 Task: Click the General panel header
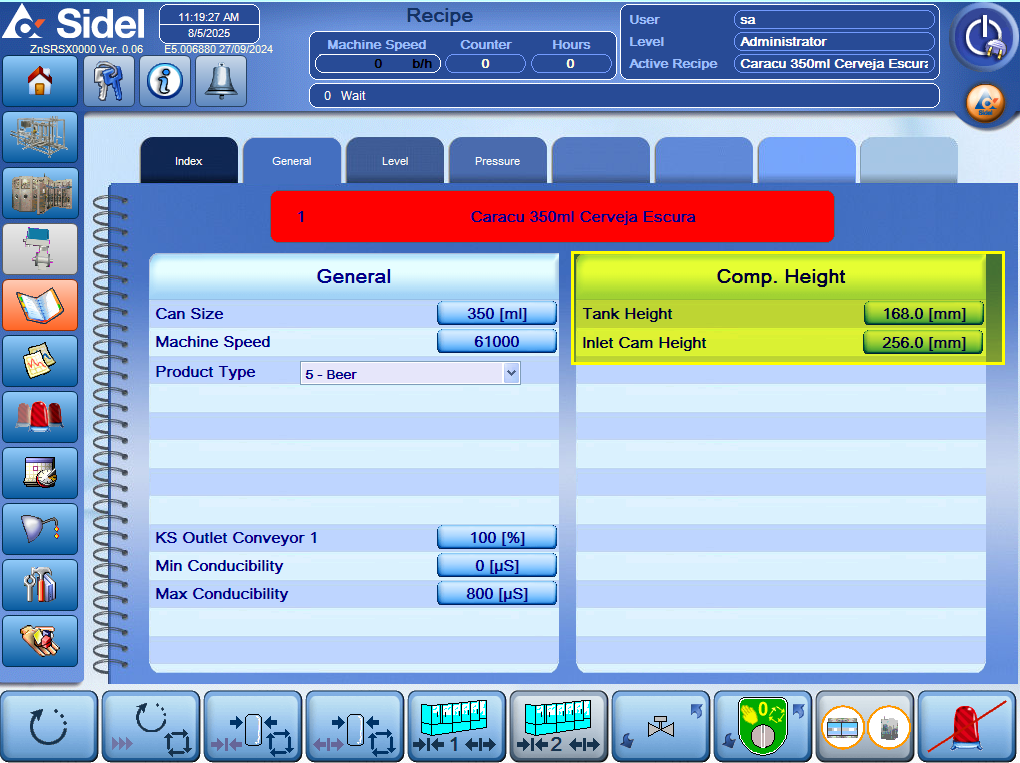354,276
